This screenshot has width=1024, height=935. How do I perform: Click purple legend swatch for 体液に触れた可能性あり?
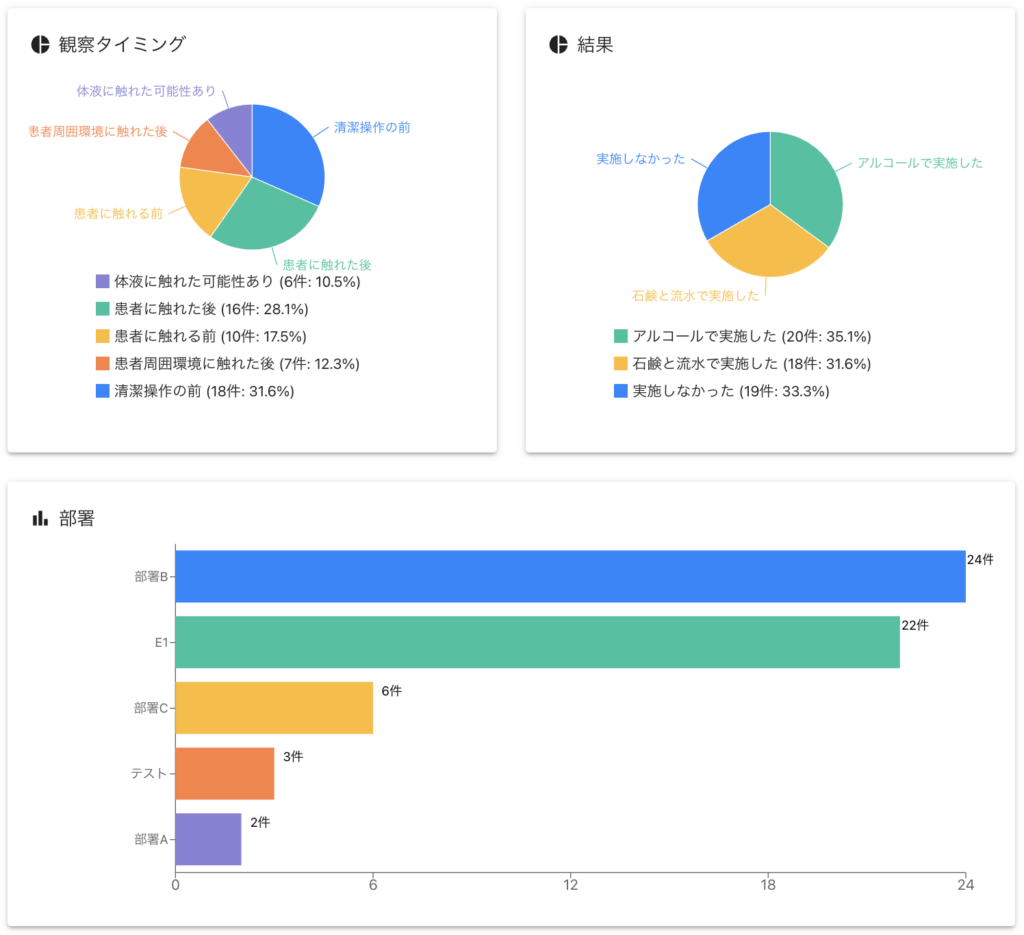coord(102,282)
